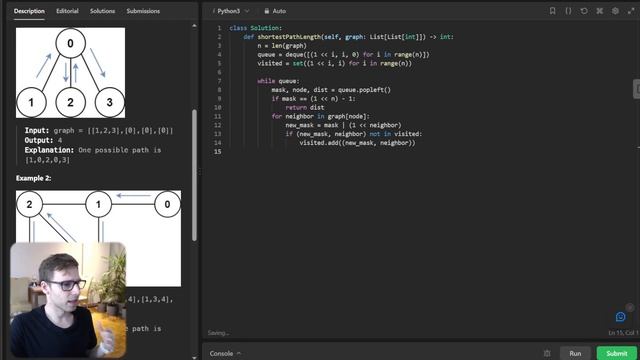Click the scroll-up arrow in description panel
This screenshot has height=360, width=640.
194,26
